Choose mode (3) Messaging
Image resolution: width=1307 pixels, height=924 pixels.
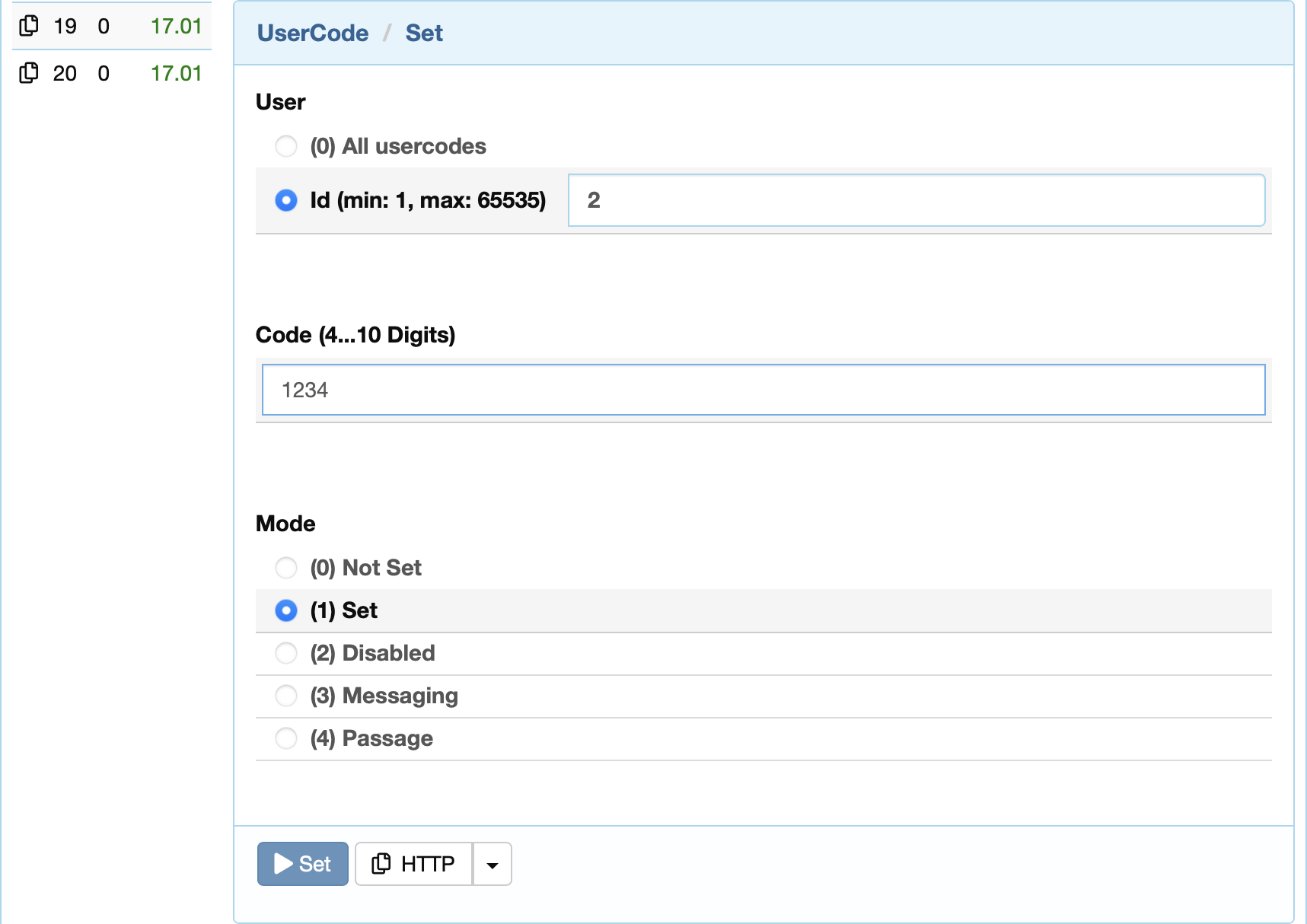[x=286, y=696]
